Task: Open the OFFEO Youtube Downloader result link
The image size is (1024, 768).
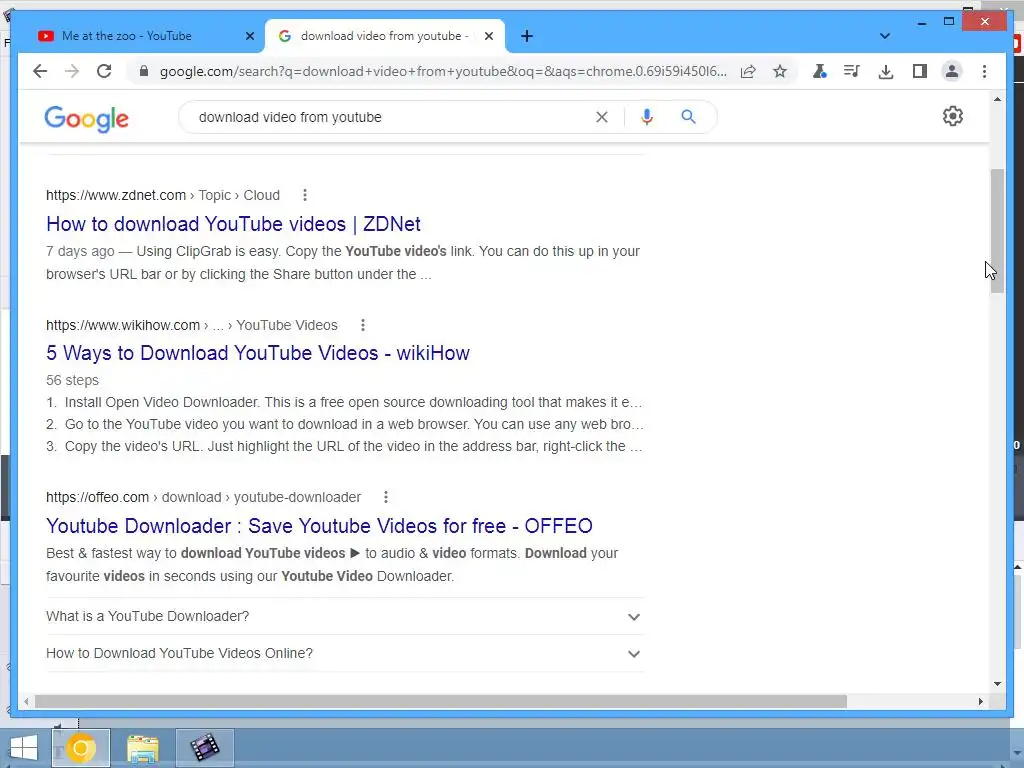Action: coord(319,526)
